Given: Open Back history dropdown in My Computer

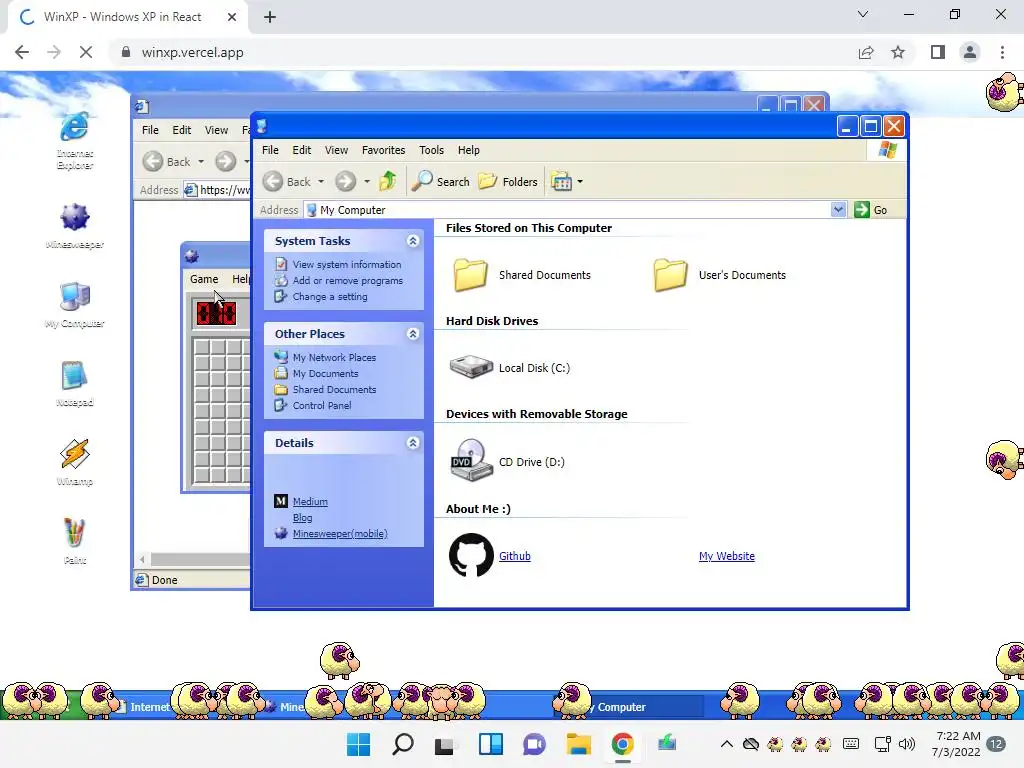Looking at the screenshot, I should click(321, 182).
